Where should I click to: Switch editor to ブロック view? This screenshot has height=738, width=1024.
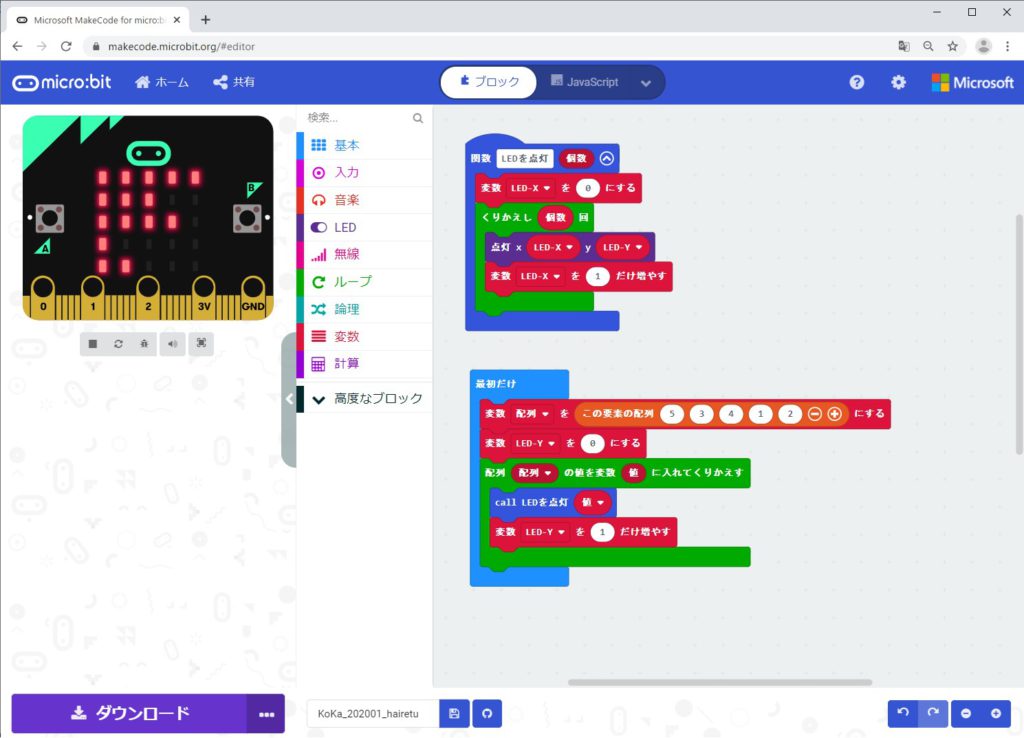click(x=489, y=82)
